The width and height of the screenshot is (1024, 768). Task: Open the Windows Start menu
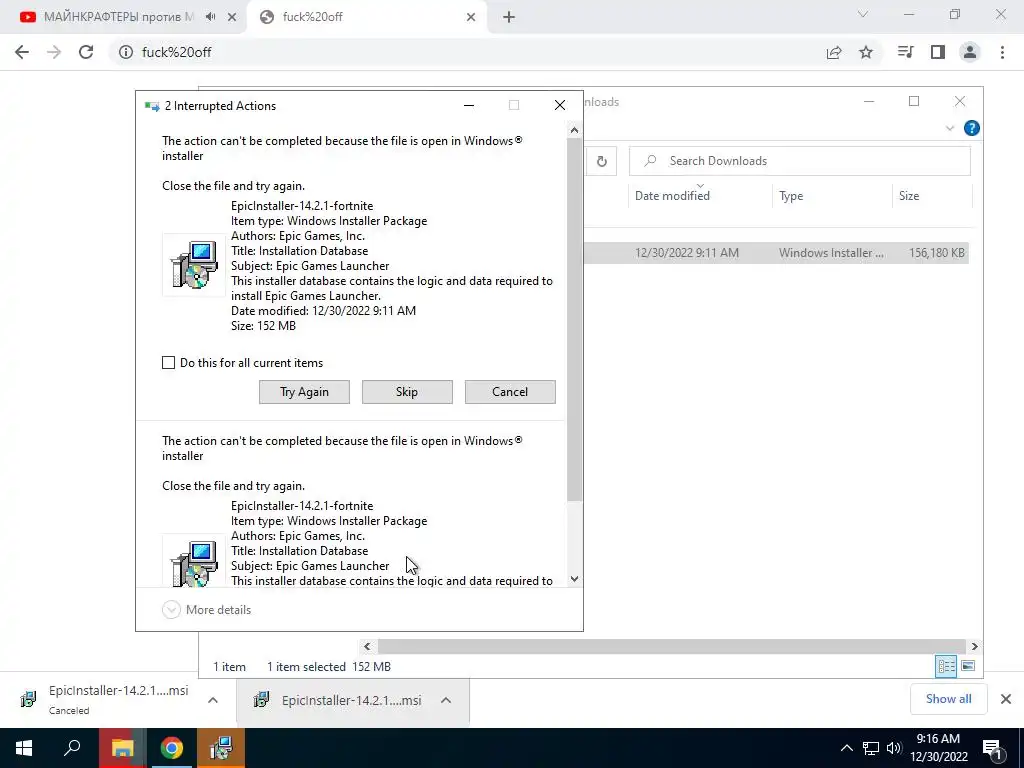[24, 748]
